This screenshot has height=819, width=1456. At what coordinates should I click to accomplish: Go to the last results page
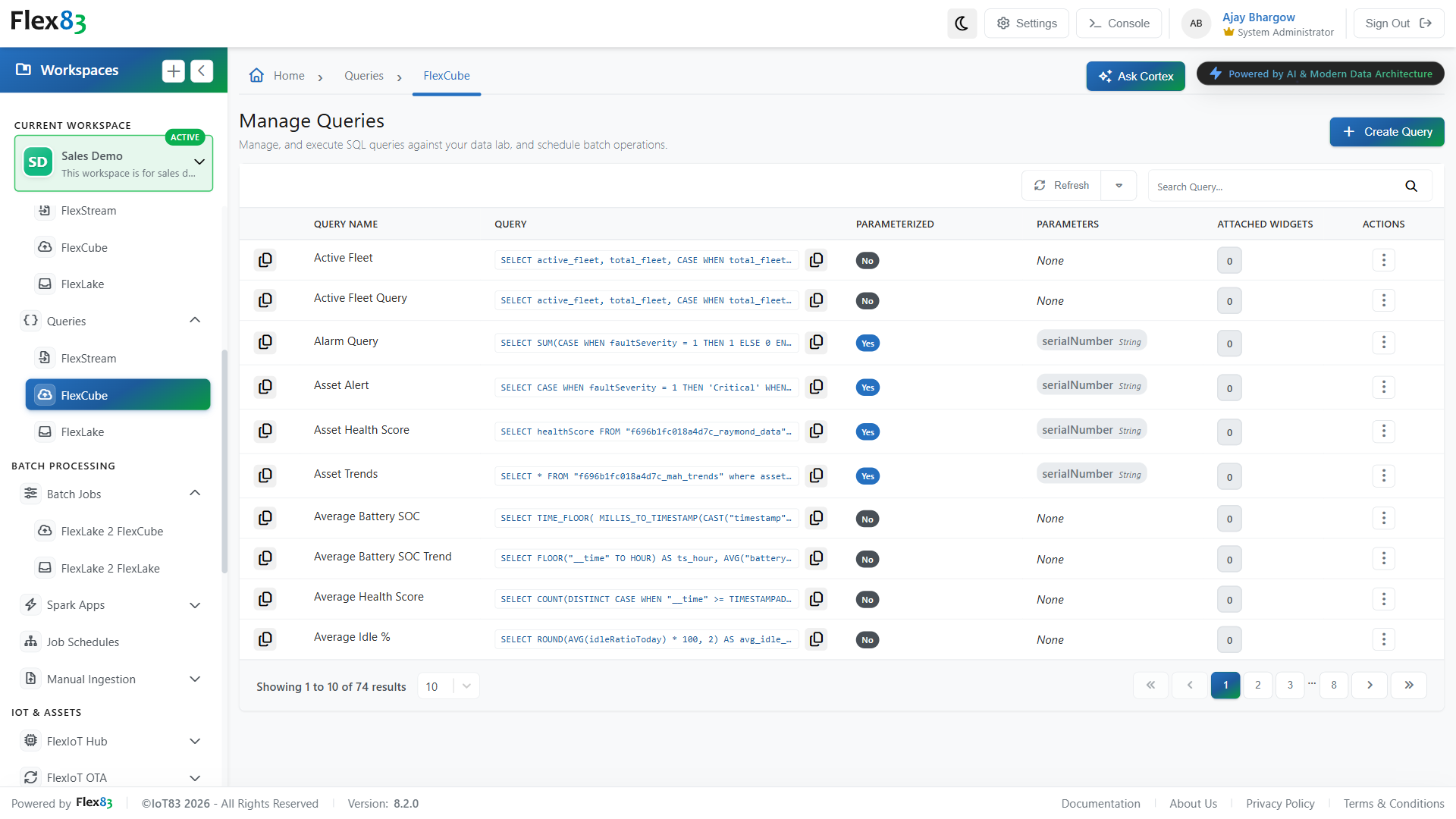1408,686
